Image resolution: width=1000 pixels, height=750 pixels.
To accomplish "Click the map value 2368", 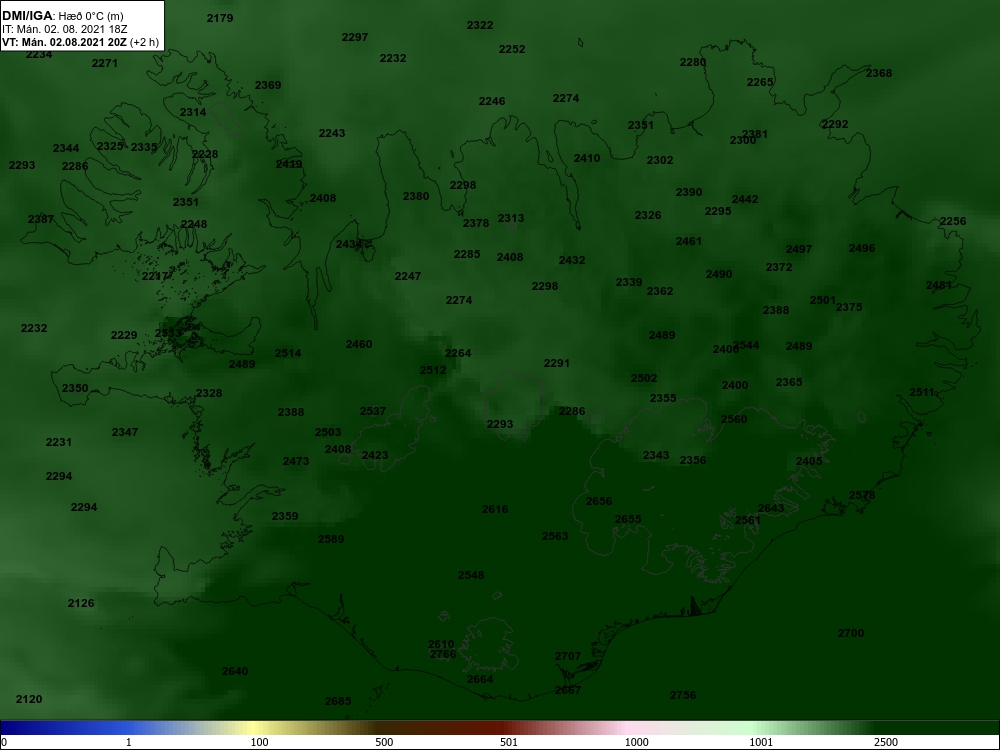I will [879, 73].
